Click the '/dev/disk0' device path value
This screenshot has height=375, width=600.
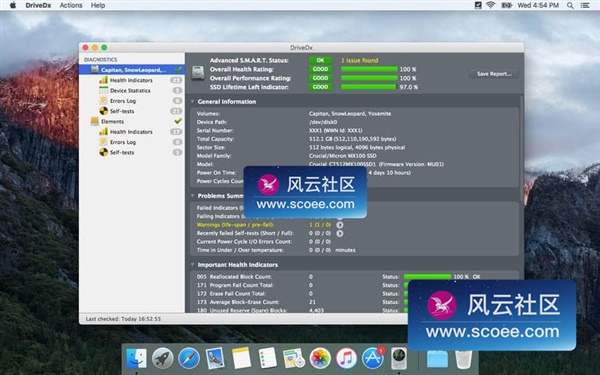coord(323,122)
